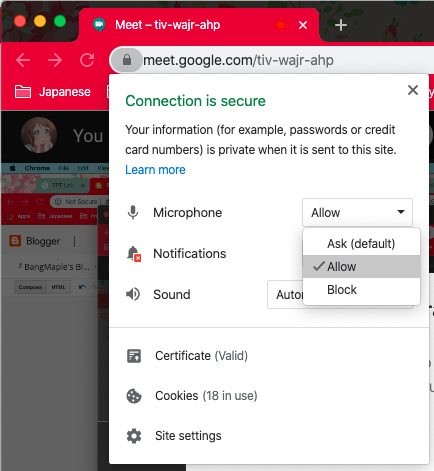Reload the Meet page
The height and width of the screenshot is (471, 434).
pyautogui.click(x=87, y=60)
